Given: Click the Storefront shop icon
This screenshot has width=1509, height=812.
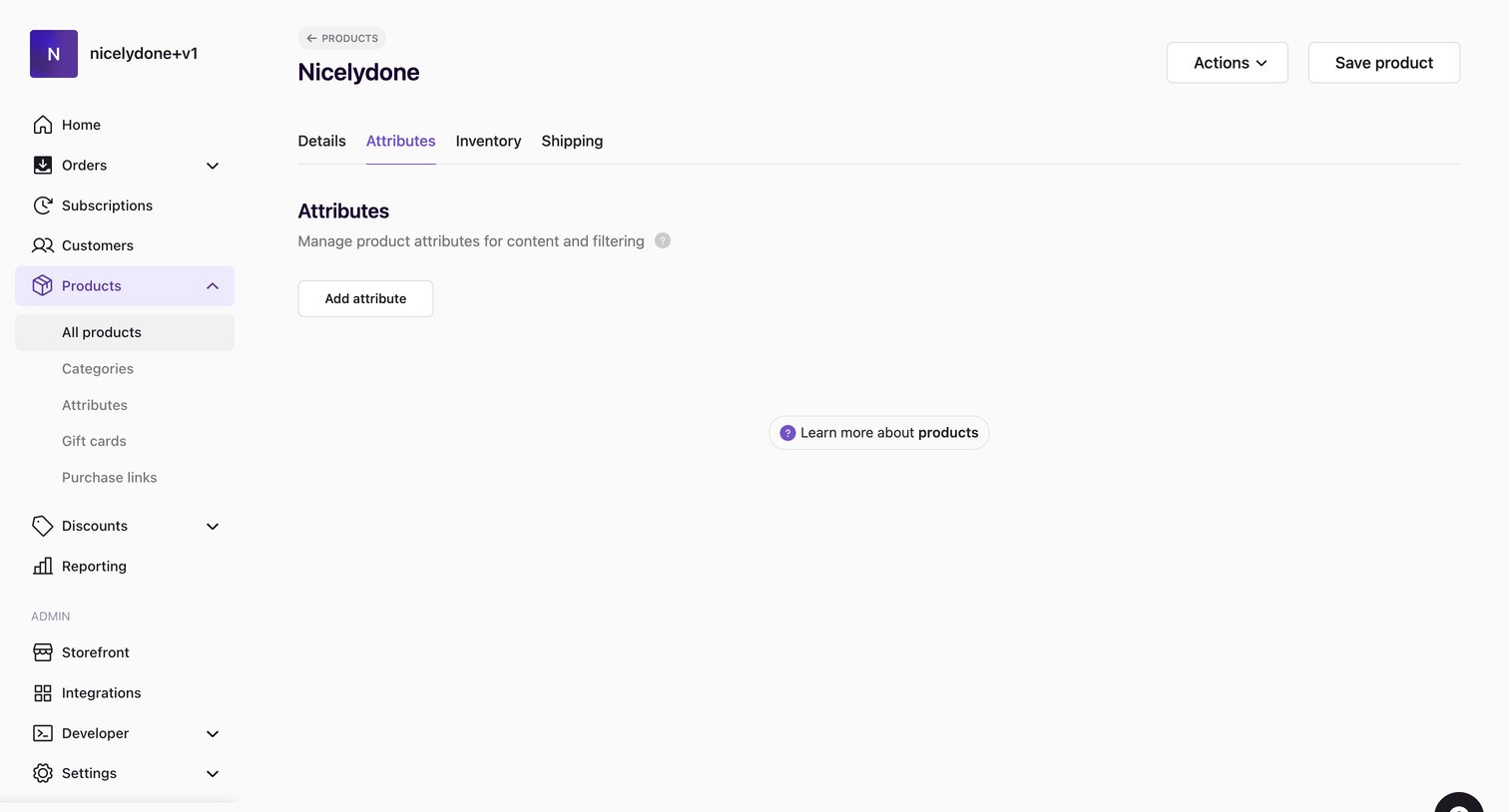Looking at the screenshot, I should [x=43, y=652].
